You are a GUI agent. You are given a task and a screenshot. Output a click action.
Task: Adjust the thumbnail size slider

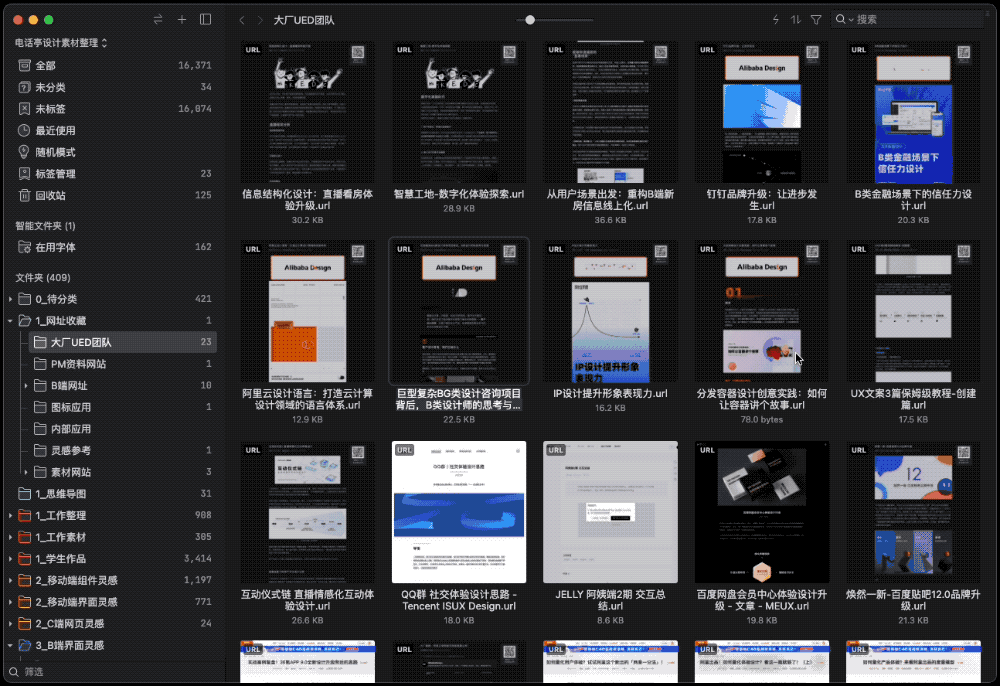pyautogui.click(x=529, y=20)
